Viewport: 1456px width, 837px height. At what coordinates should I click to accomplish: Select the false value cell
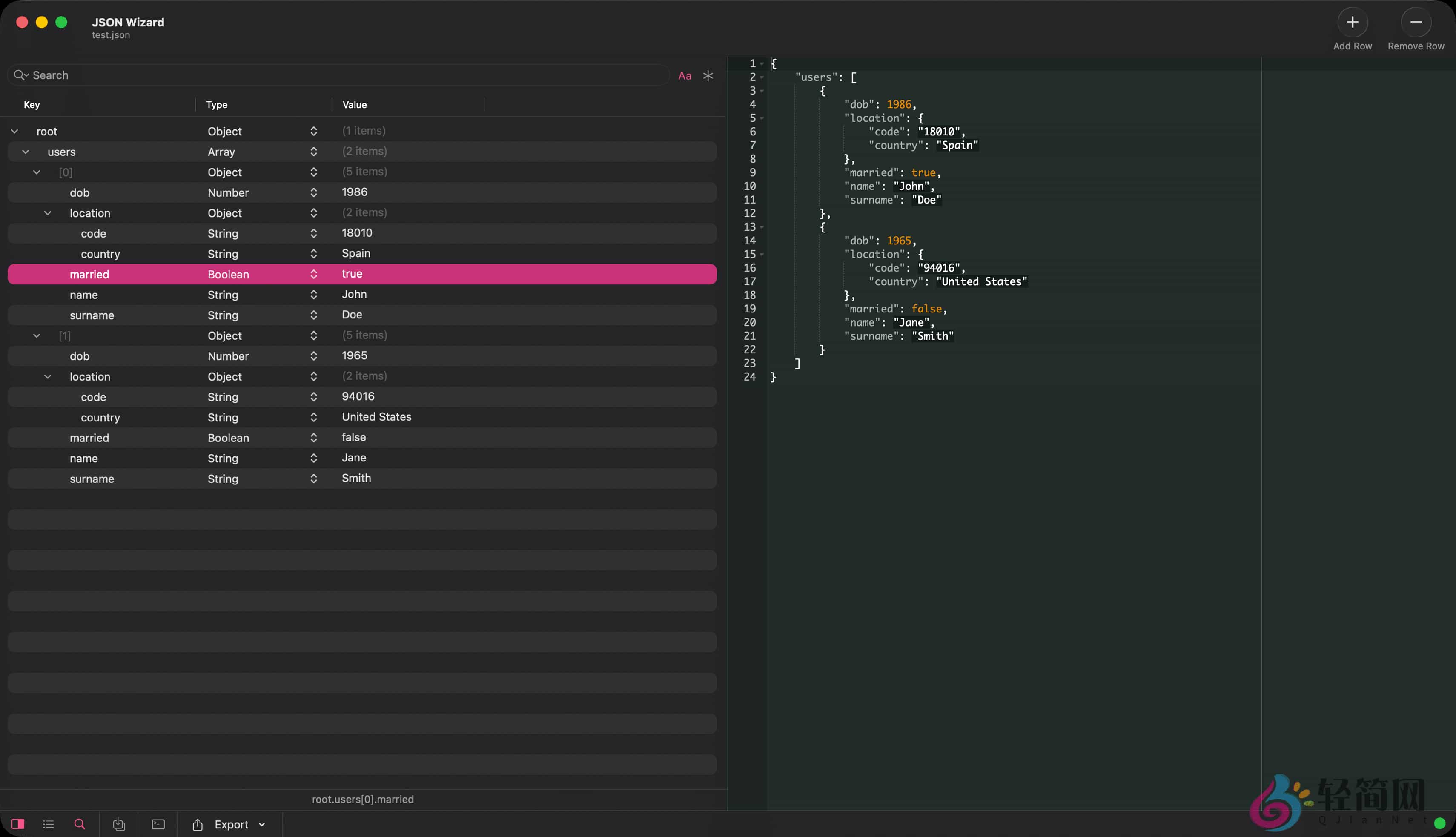(353, 437)
